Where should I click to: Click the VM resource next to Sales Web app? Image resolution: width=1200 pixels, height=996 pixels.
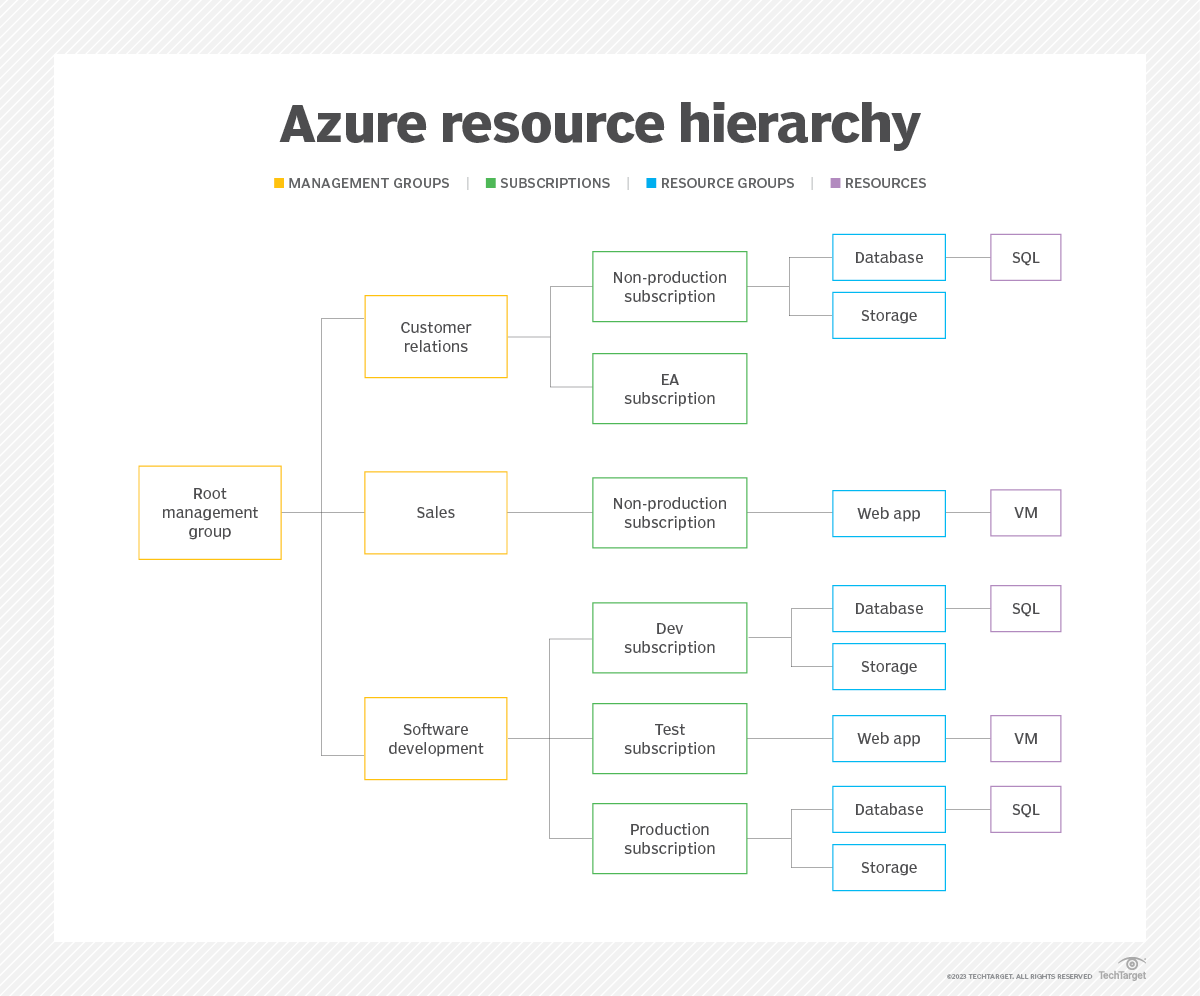(1025, 512)
